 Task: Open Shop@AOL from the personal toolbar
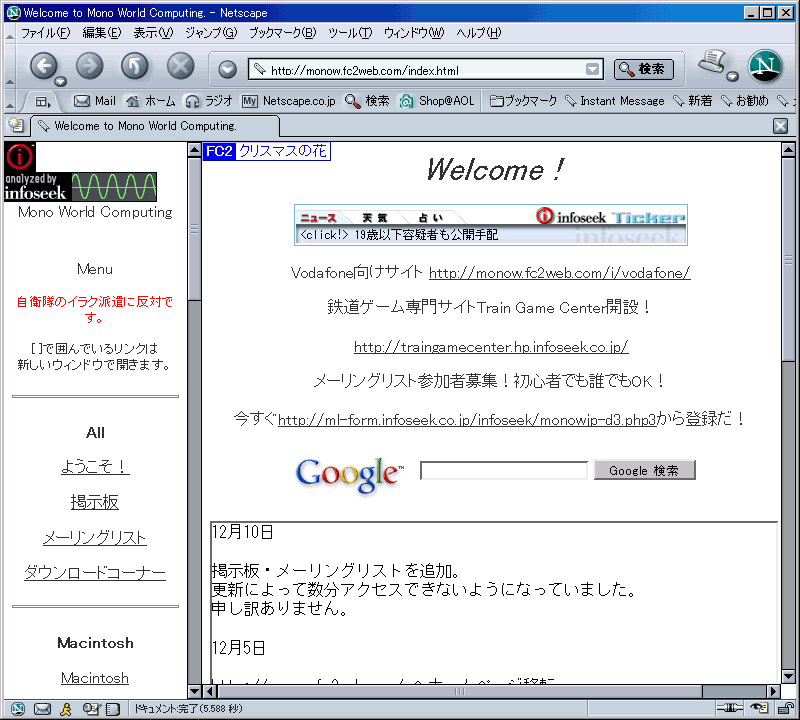437,101
